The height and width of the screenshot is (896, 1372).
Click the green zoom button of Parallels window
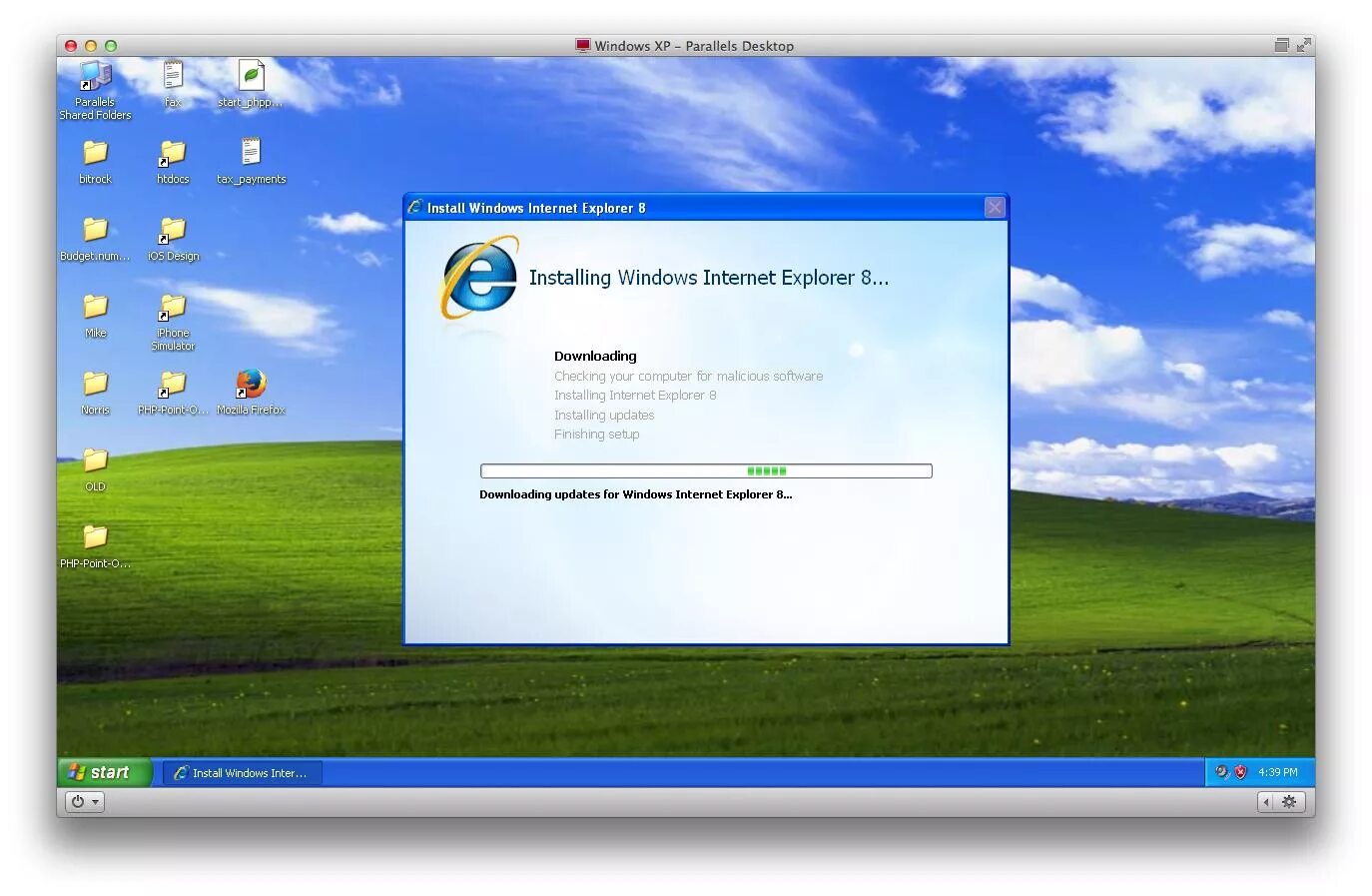pyautogui.click(x=111, y=46)
